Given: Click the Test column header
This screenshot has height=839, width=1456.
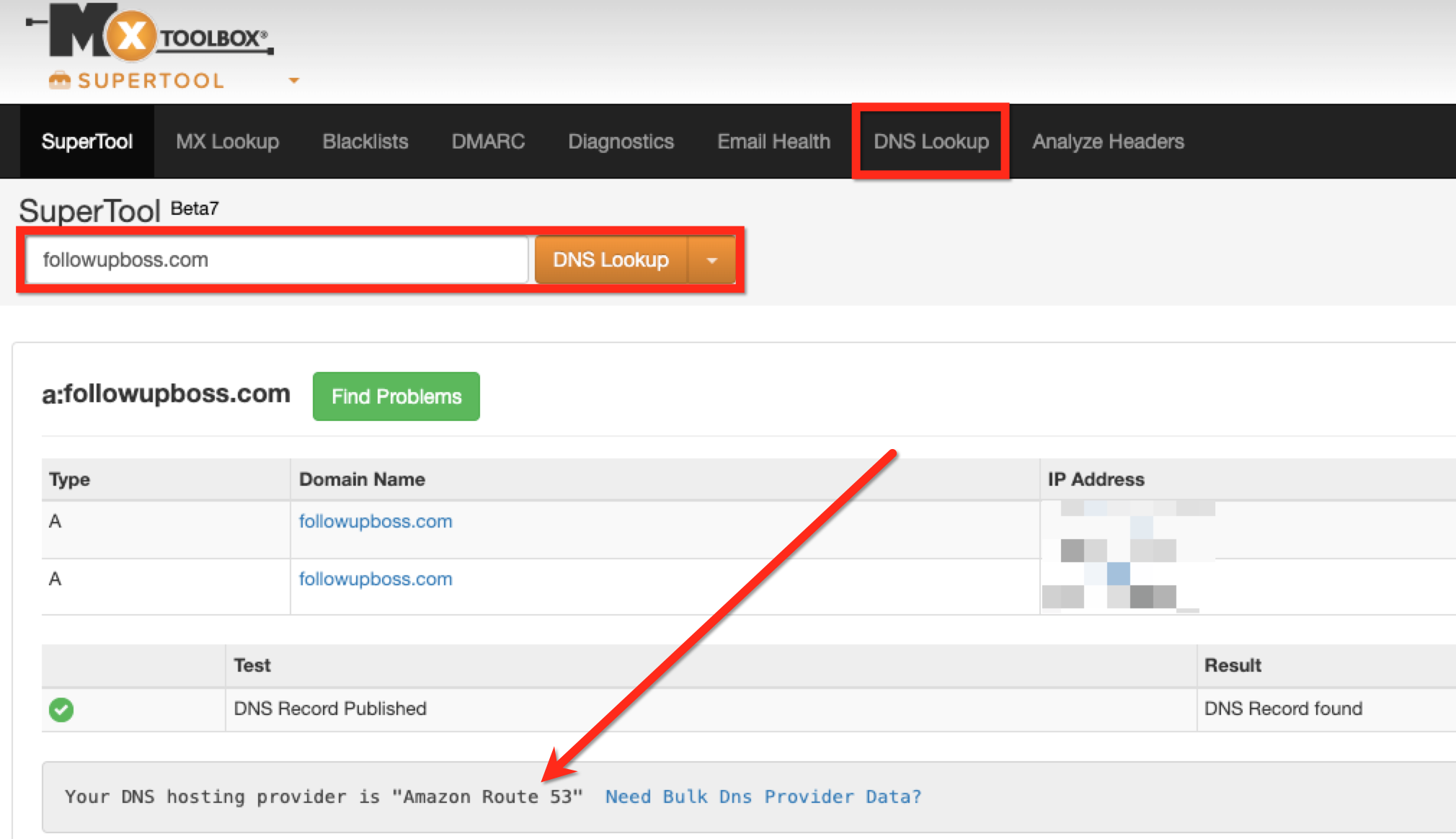Looking at the screenshot, I should (252, 665).
